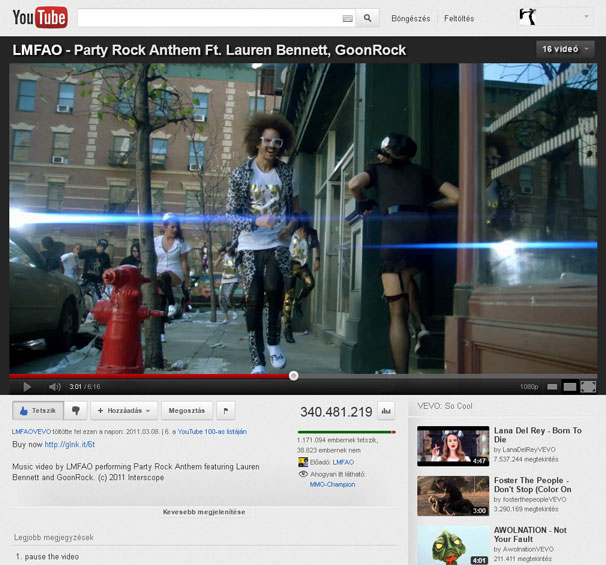Click the like/dislike ratio bar
606x565 pixels.
point(347,432)
